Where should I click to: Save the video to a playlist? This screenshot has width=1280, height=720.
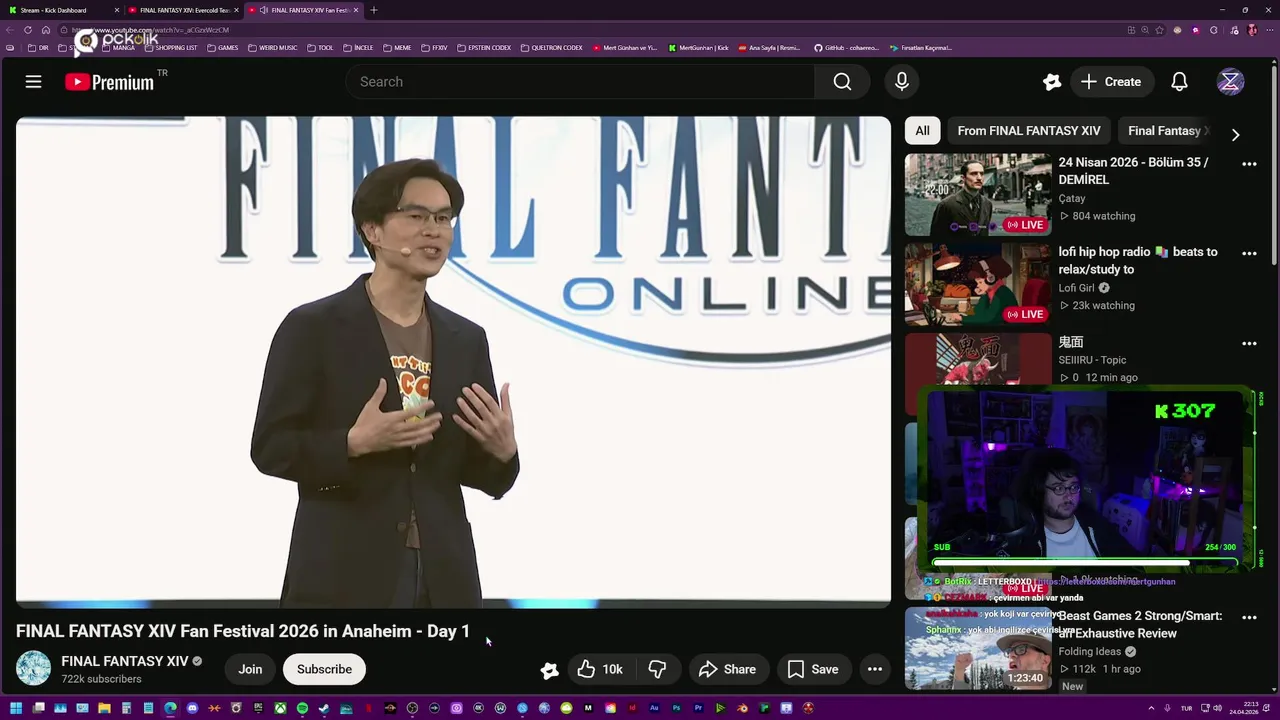point(813,669)
